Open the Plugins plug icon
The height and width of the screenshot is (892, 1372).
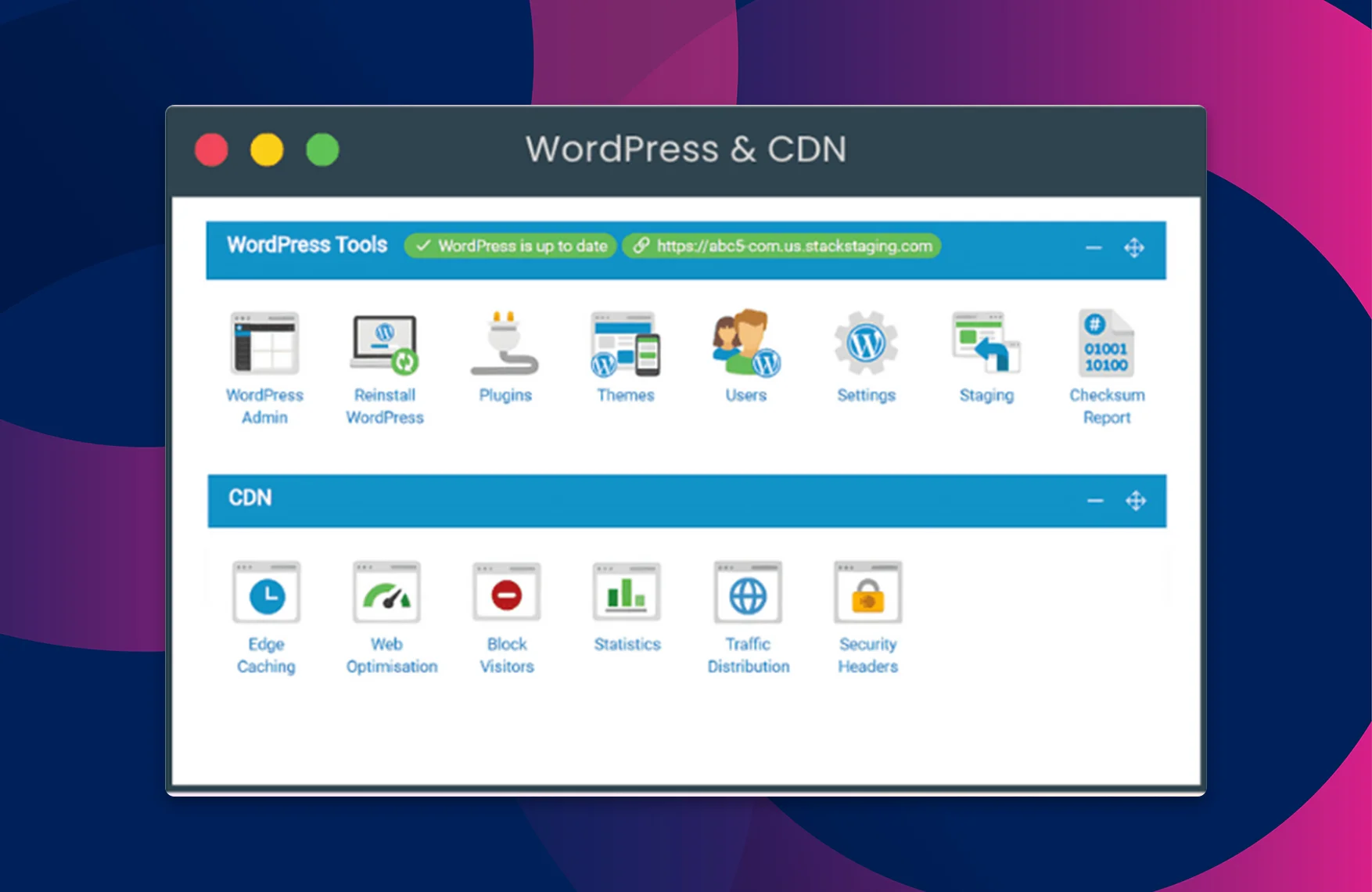click(x=505, y=343)
